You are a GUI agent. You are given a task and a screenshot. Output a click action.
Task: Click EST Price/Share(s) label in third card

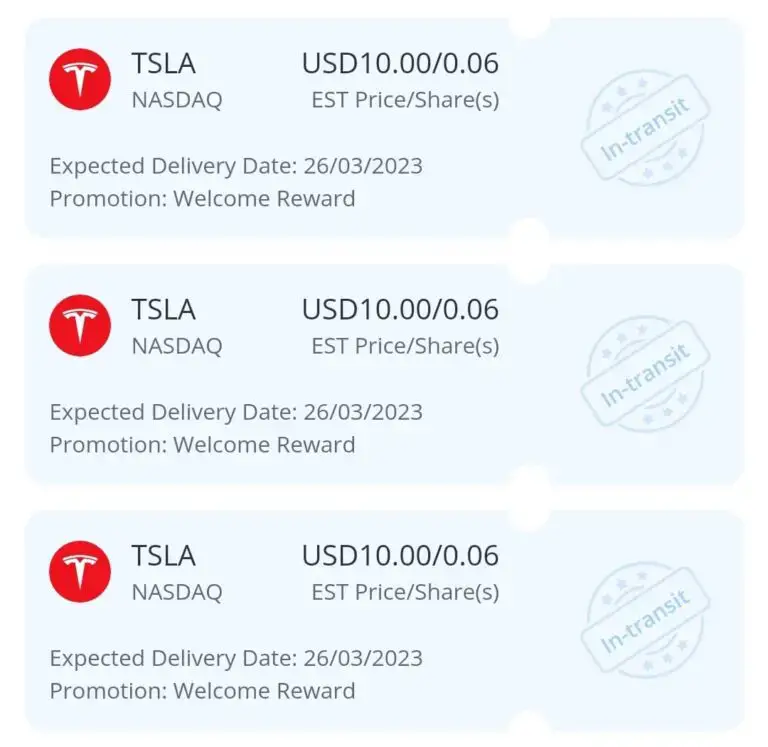406,593
